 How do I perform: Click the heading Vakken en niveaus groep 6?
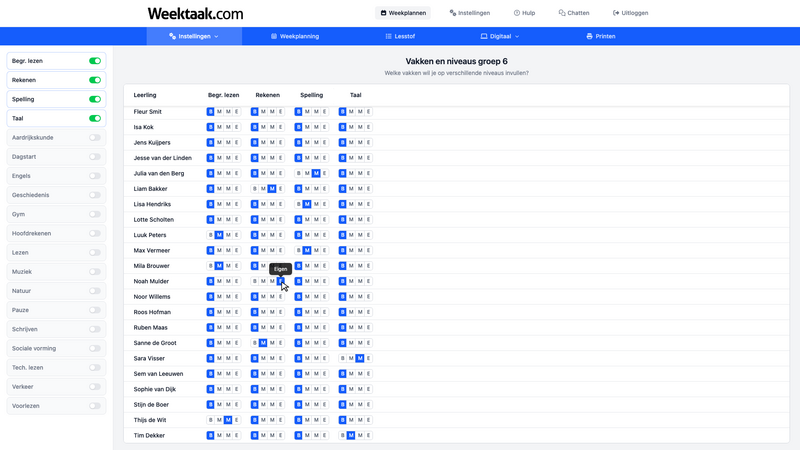456,61
